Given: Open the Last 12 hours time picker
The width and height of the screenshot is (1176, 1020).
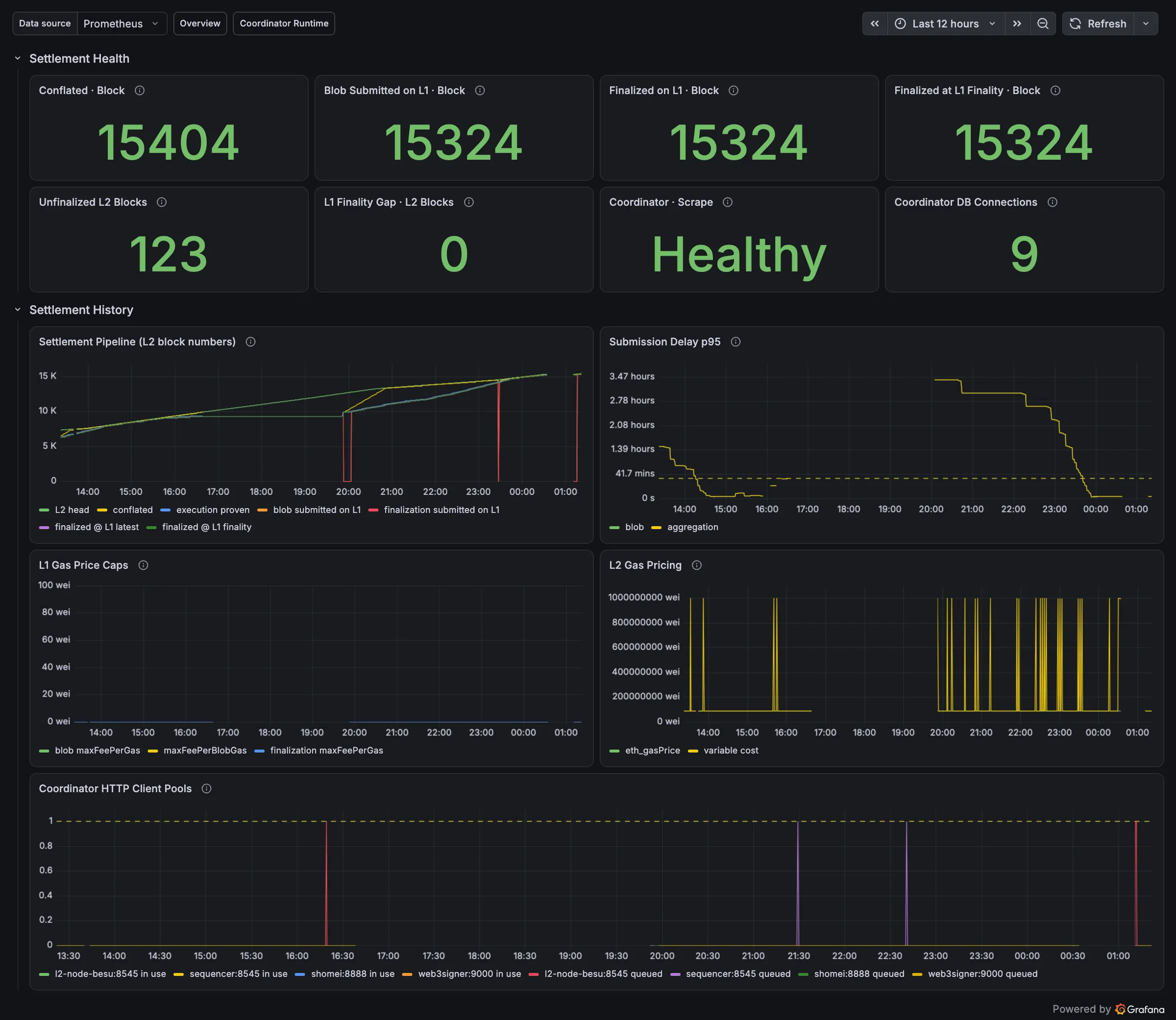Looking at the screenshot, I should (x=946, y=24).
